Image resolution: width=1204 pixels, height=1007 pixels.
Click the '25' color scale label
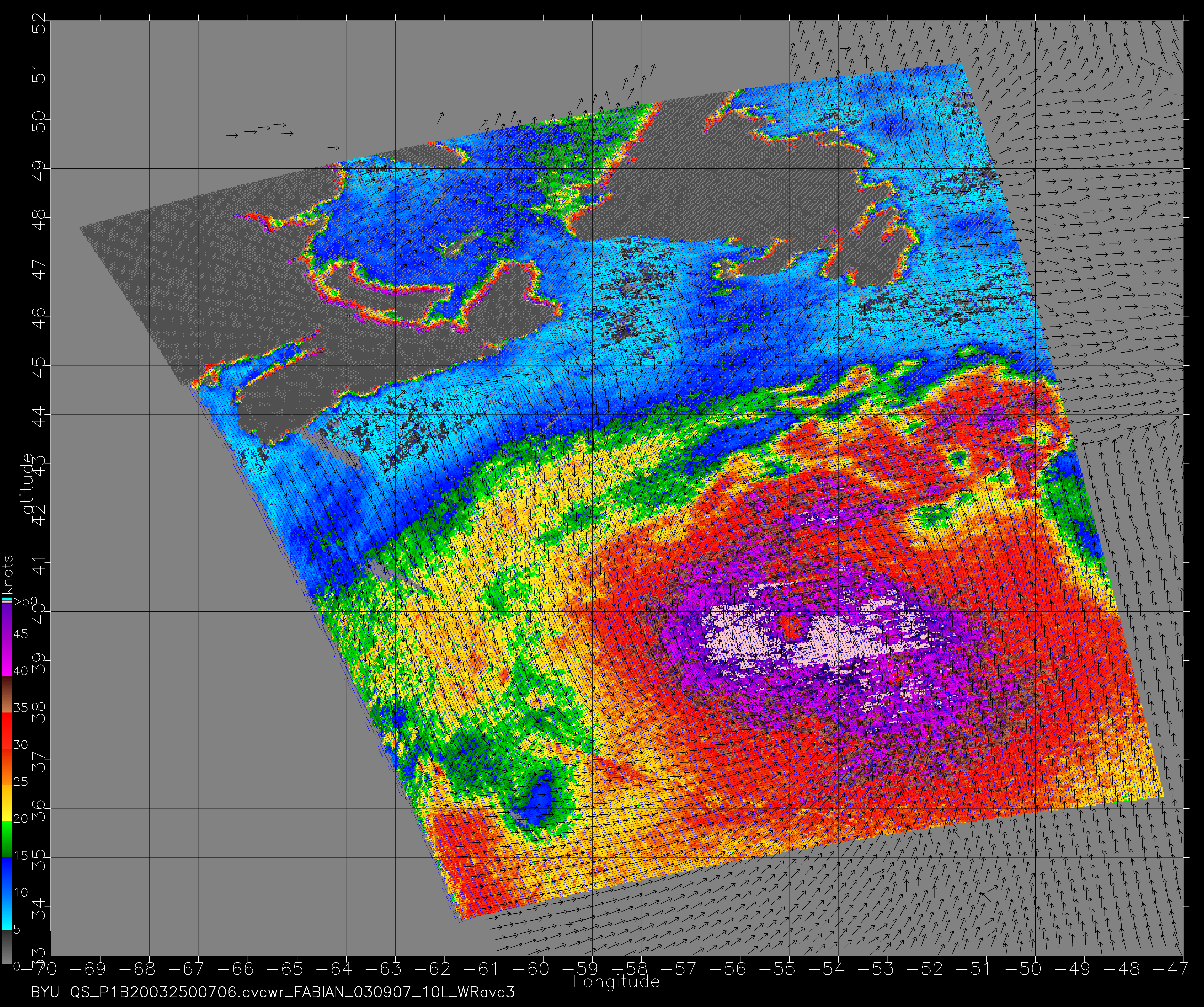21,782
